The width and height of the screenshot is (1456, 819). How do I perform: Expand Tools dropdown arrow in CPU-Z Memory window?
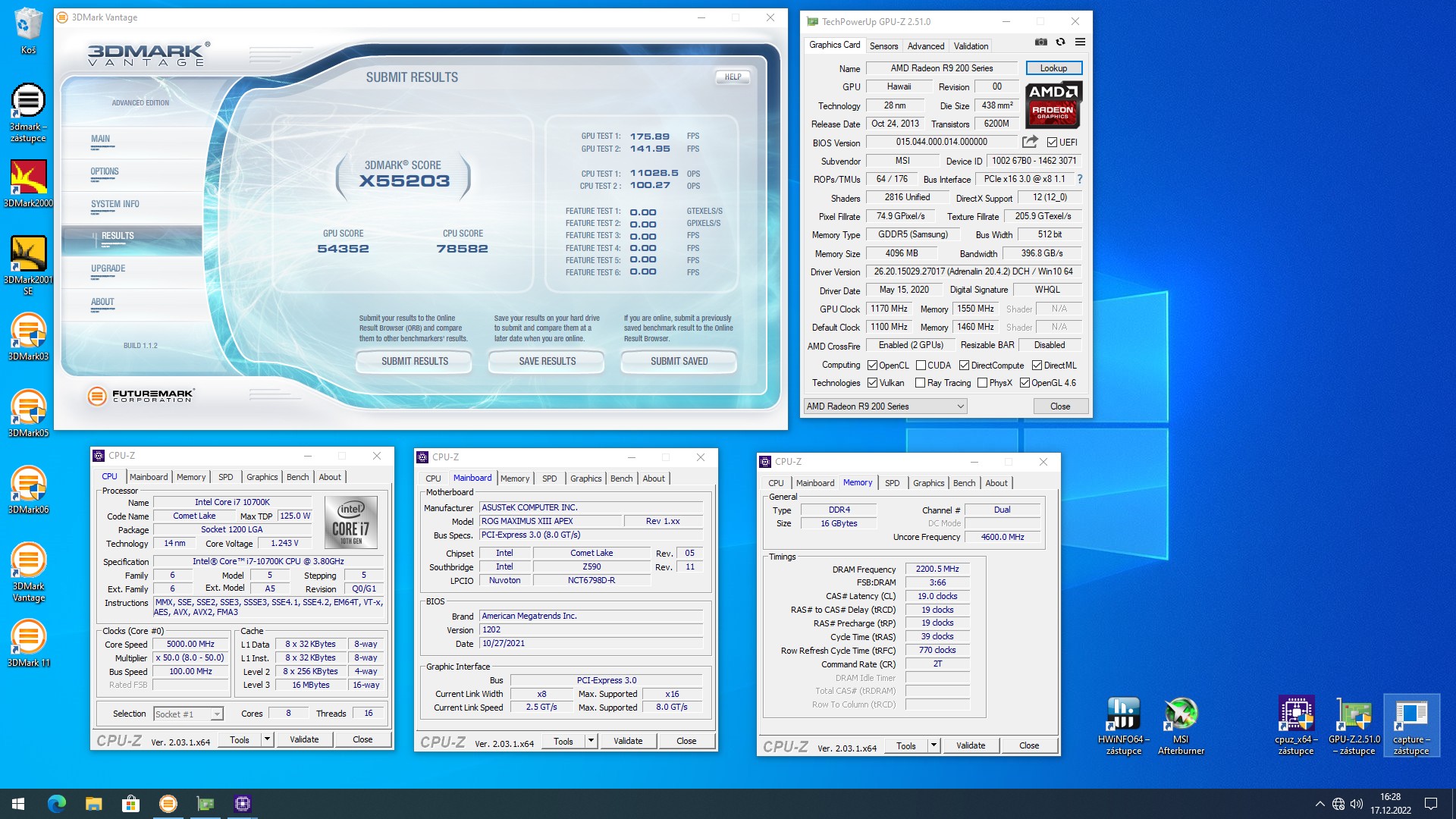pyautogui.click(x=934, y=745)
